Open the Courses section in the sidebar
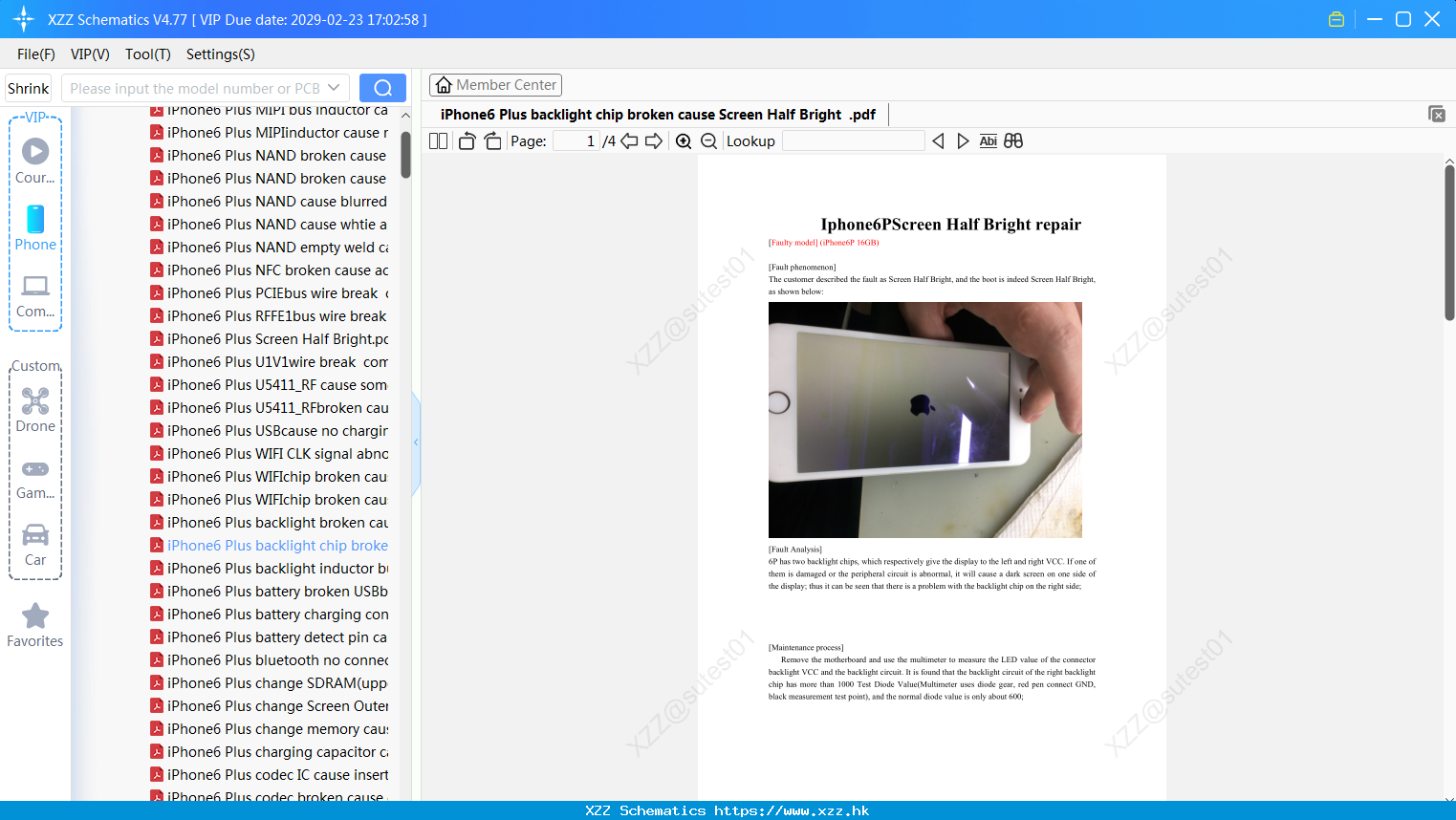The image size is (1456, 820). coord(35,161)
